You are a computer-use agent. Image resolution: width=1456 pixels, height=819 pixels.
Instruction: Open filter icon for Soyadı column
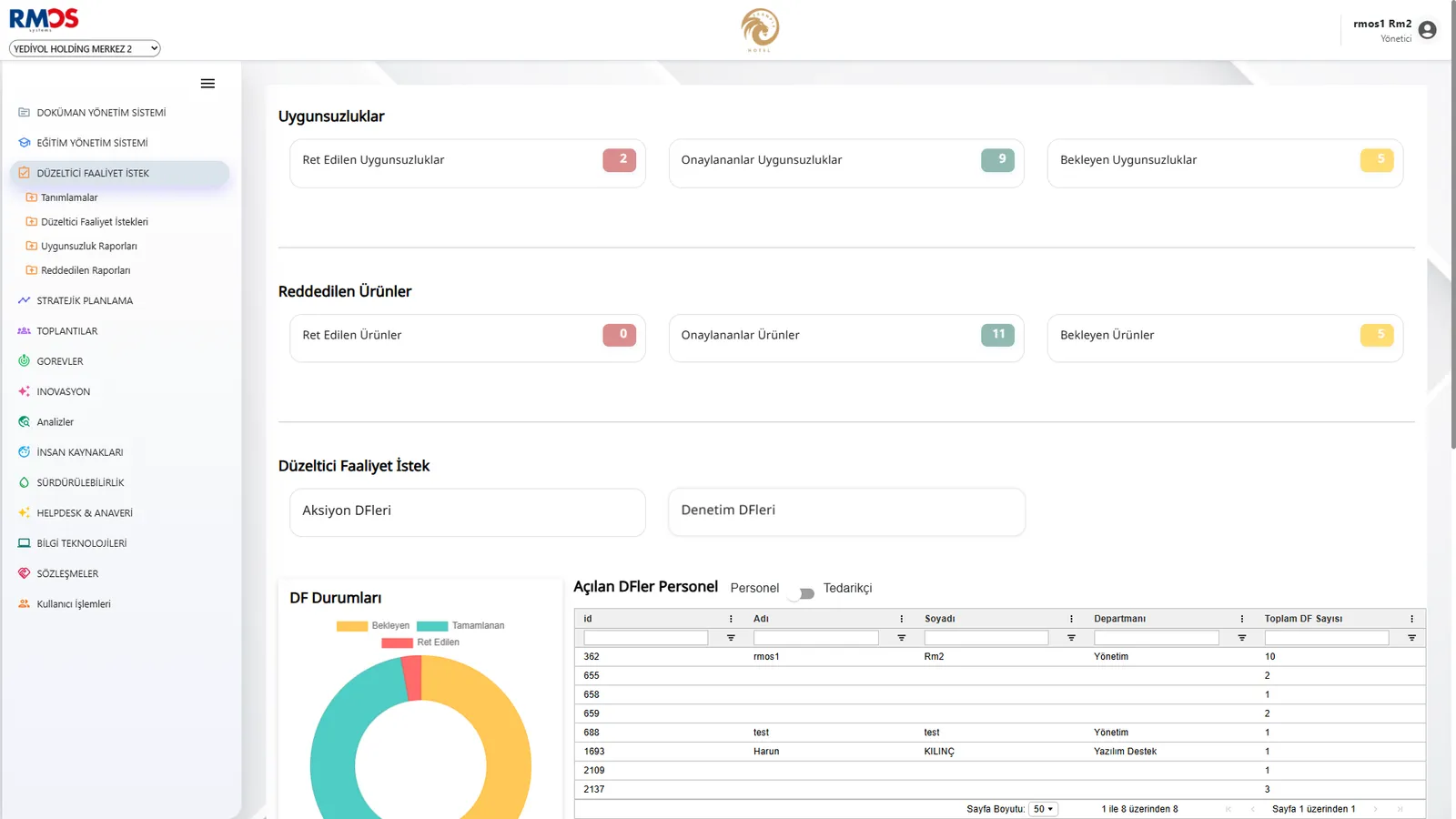(1071, 638)
